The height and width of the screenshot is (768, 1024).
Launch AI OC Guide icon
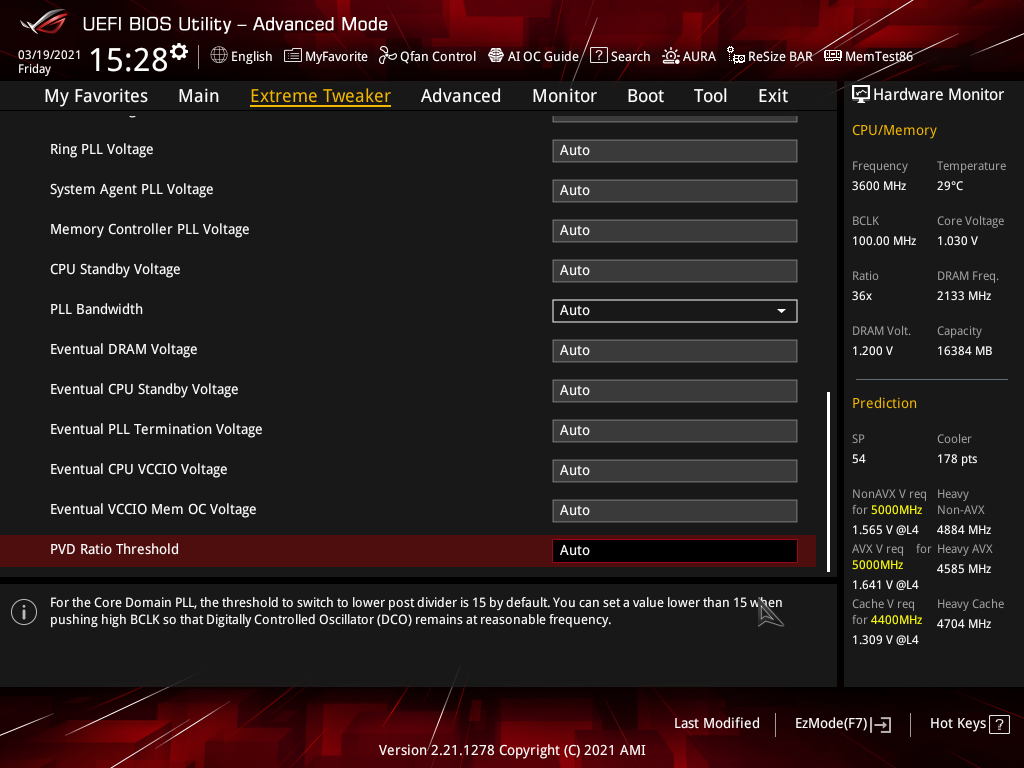(x=496, y=56)
